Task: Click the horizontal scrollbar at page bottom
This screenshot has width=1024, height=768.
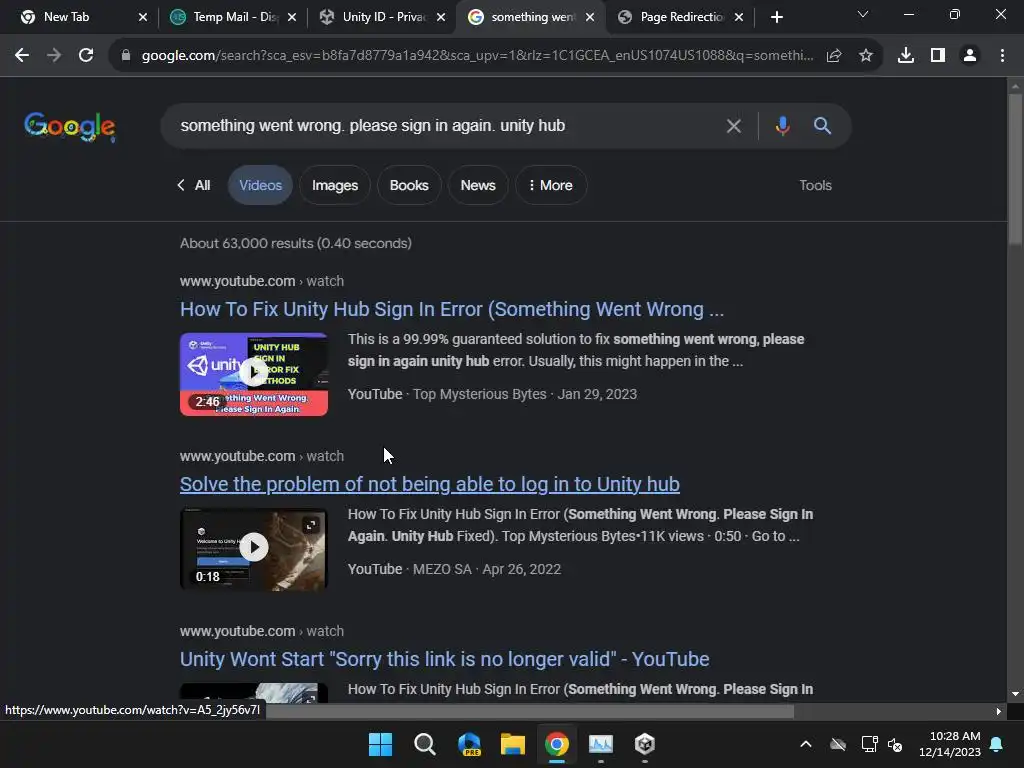Action: [530, 711]
